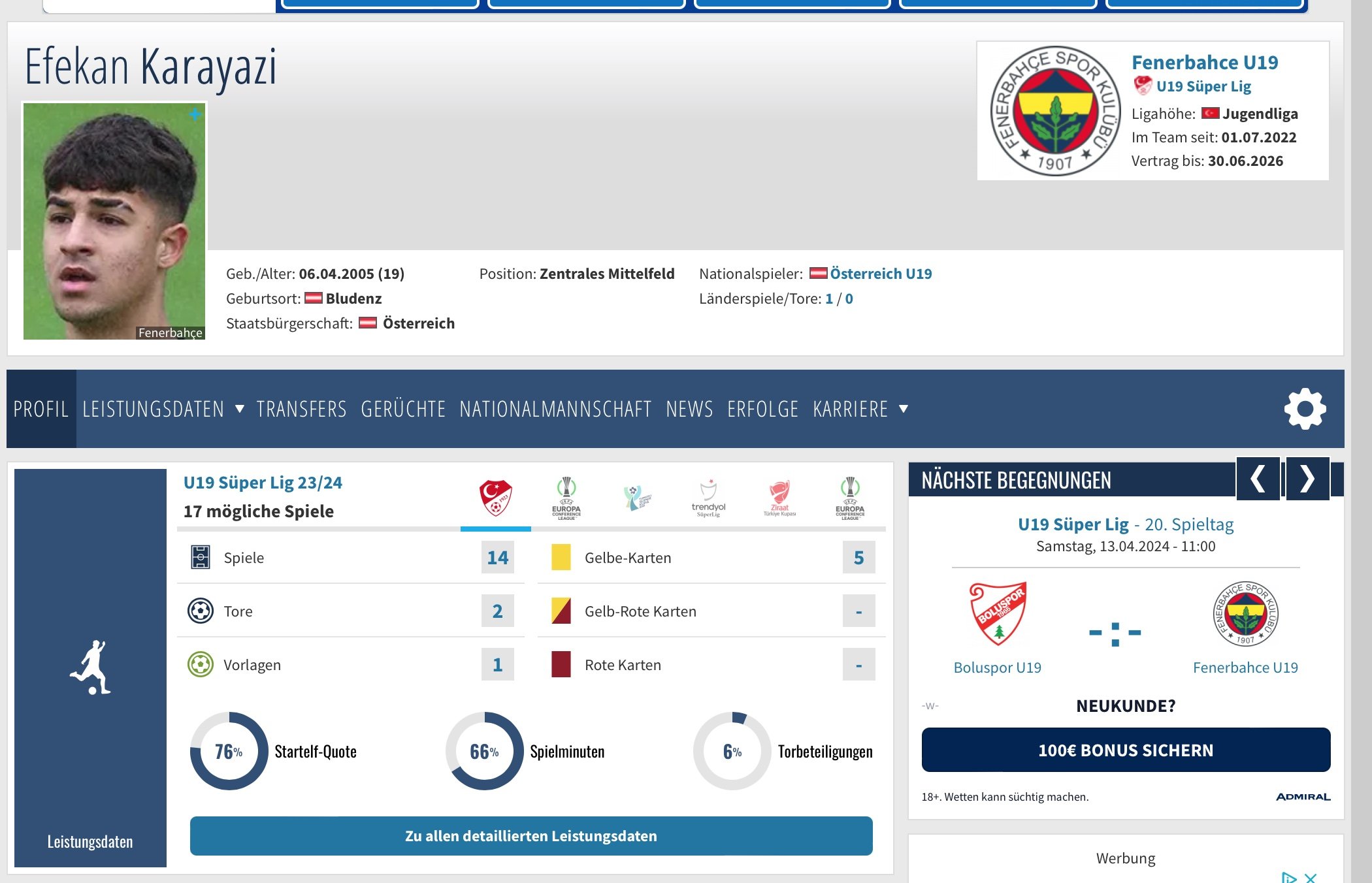
Task: Click national team goals 0 link
Action: [849, 298]
